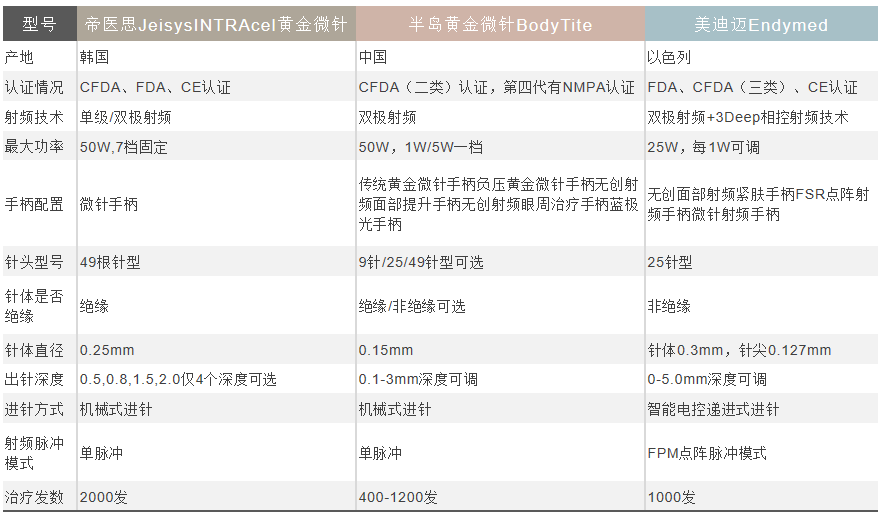
Task: Select the 50W，1W/5W一档 cell
Action: tap(500, 146)
